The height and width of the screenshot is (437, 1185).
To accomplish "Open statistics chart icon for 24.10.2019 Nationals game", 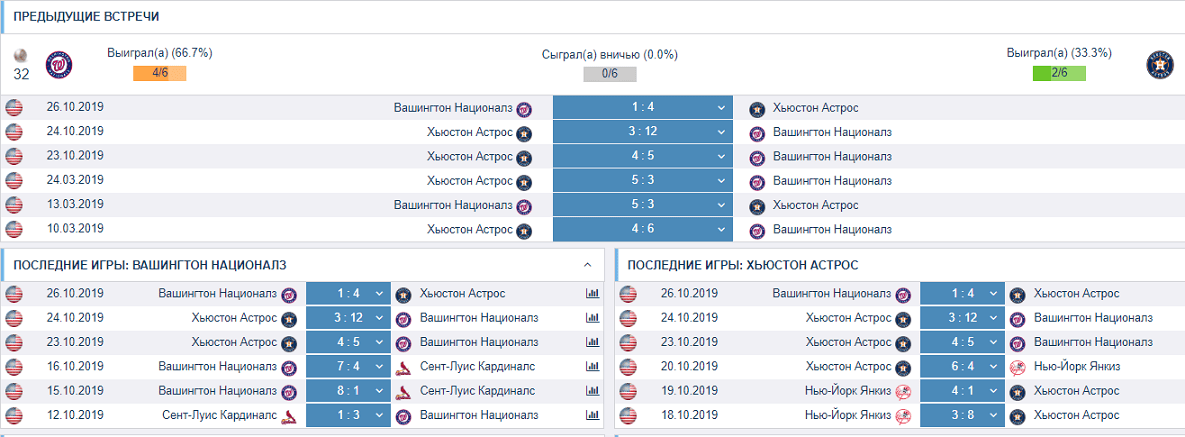I will tap(592, 319).
